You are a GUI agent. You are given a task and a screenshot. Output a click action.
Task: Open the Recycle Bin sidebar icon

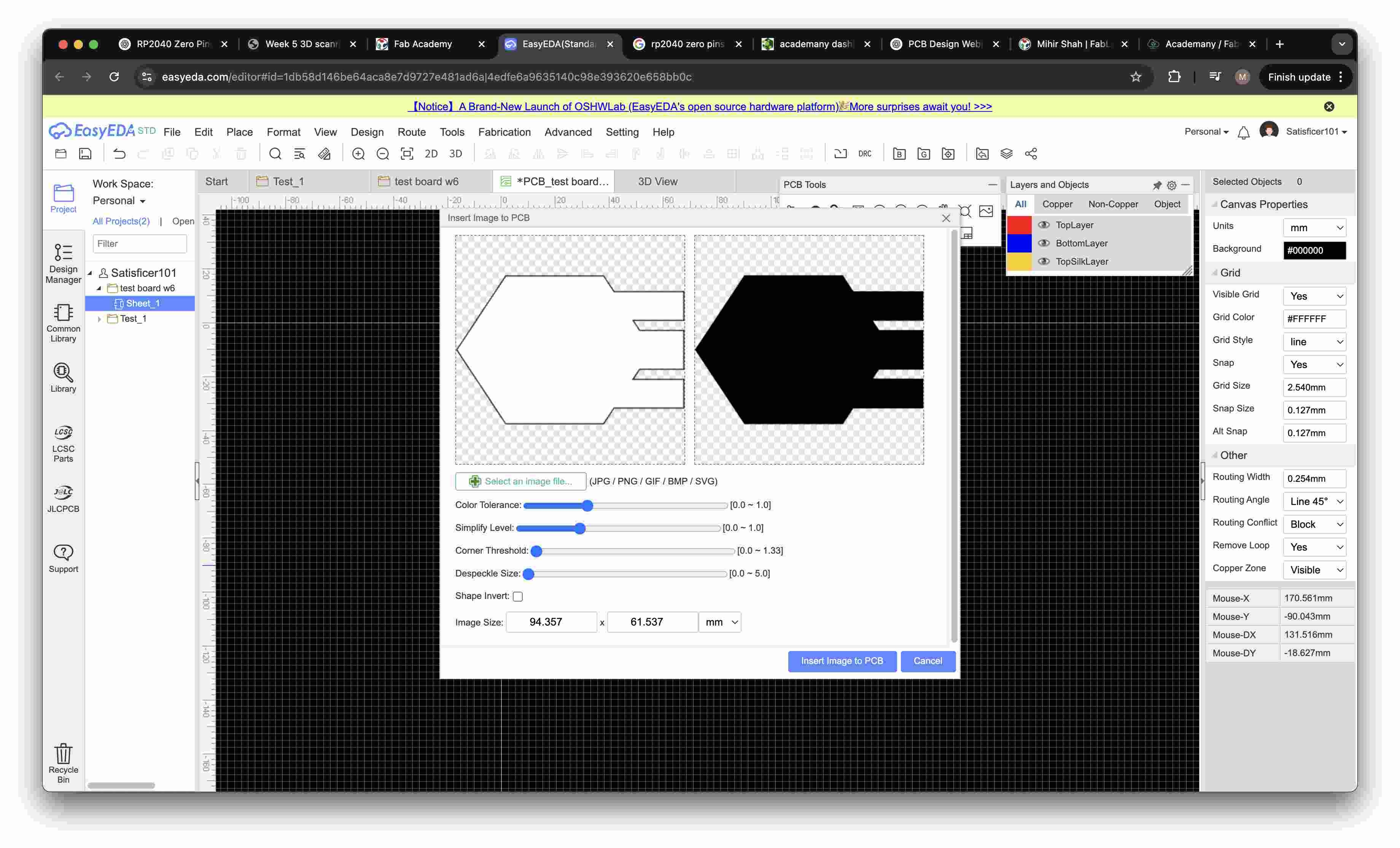pos(63,763)
